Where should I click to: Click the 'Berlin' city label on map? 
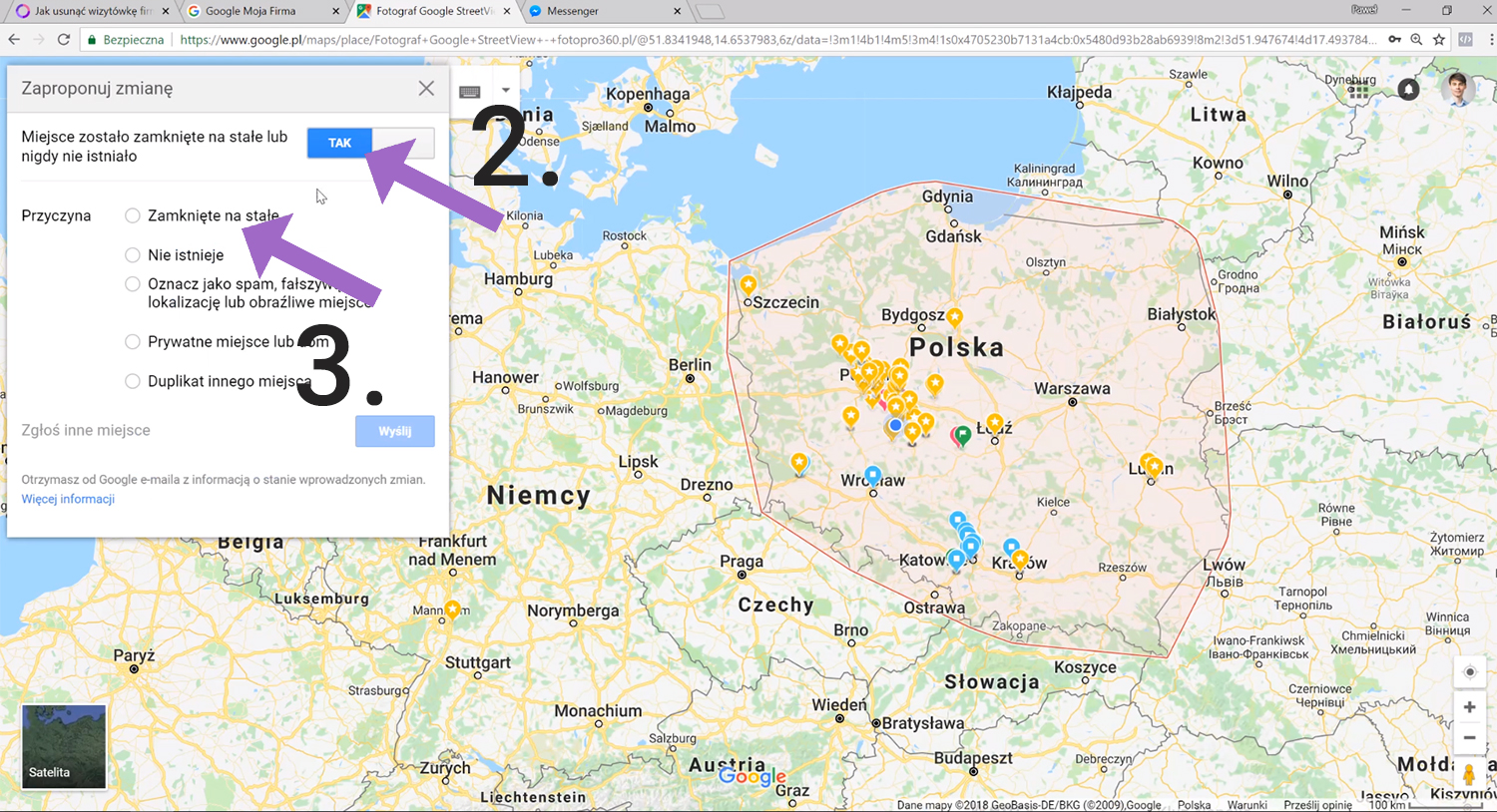tap(690, 364)
